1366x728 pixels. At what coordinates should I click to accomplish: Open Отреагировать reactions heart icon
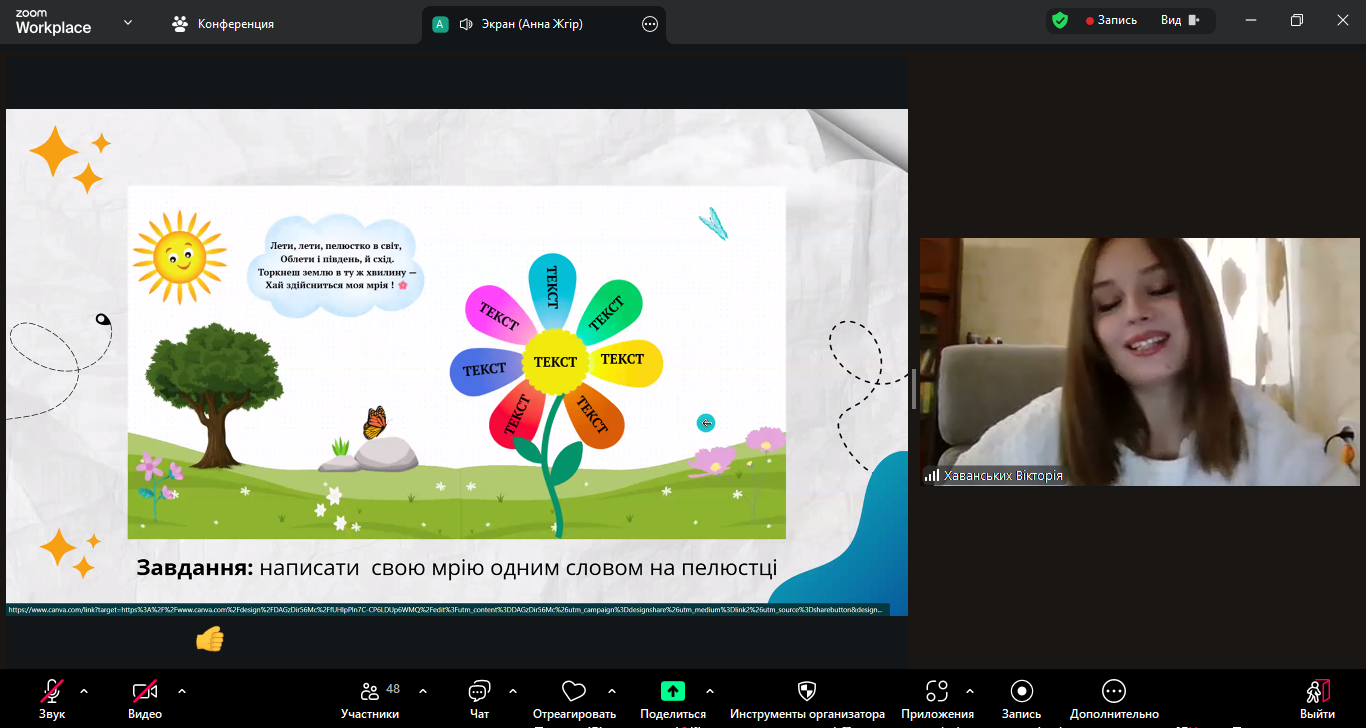[x=574, y=691]
